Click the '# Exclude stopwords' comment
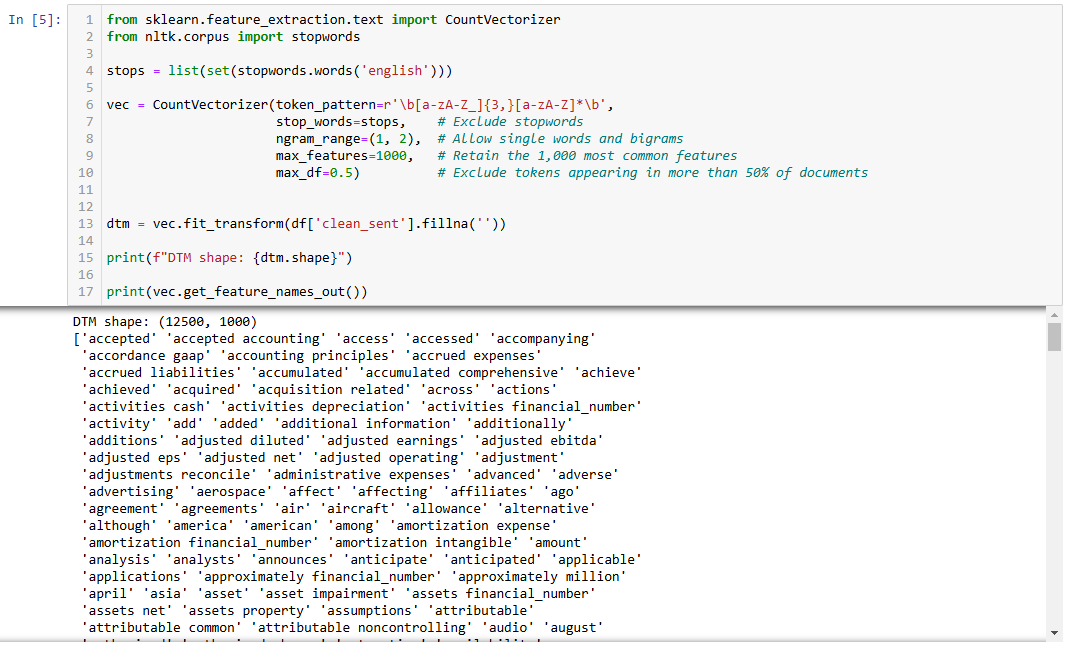The width and height of the screenshot is (1067, 645). [x=510, y=122]
